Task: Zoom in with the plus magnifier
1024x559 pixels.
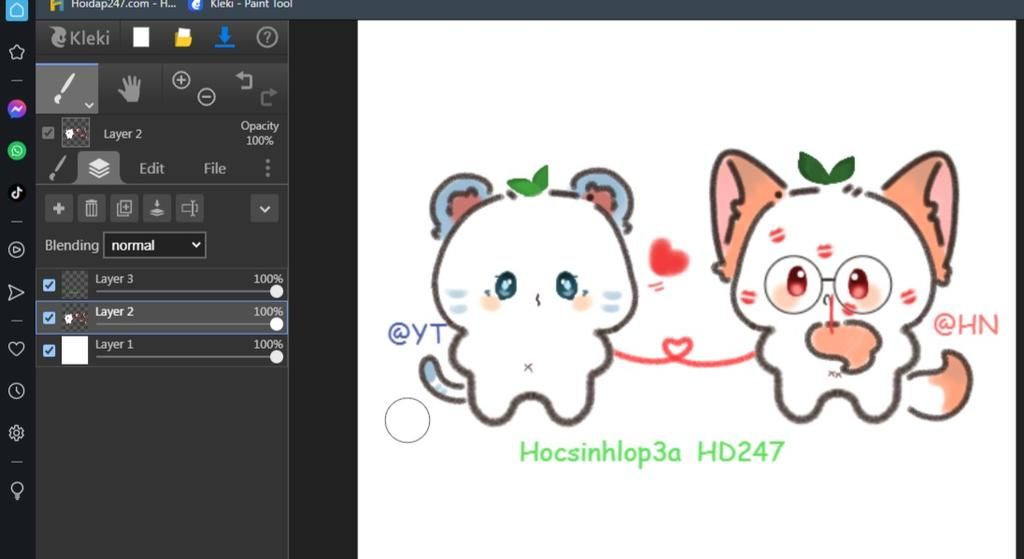Action: pos(181,80)
